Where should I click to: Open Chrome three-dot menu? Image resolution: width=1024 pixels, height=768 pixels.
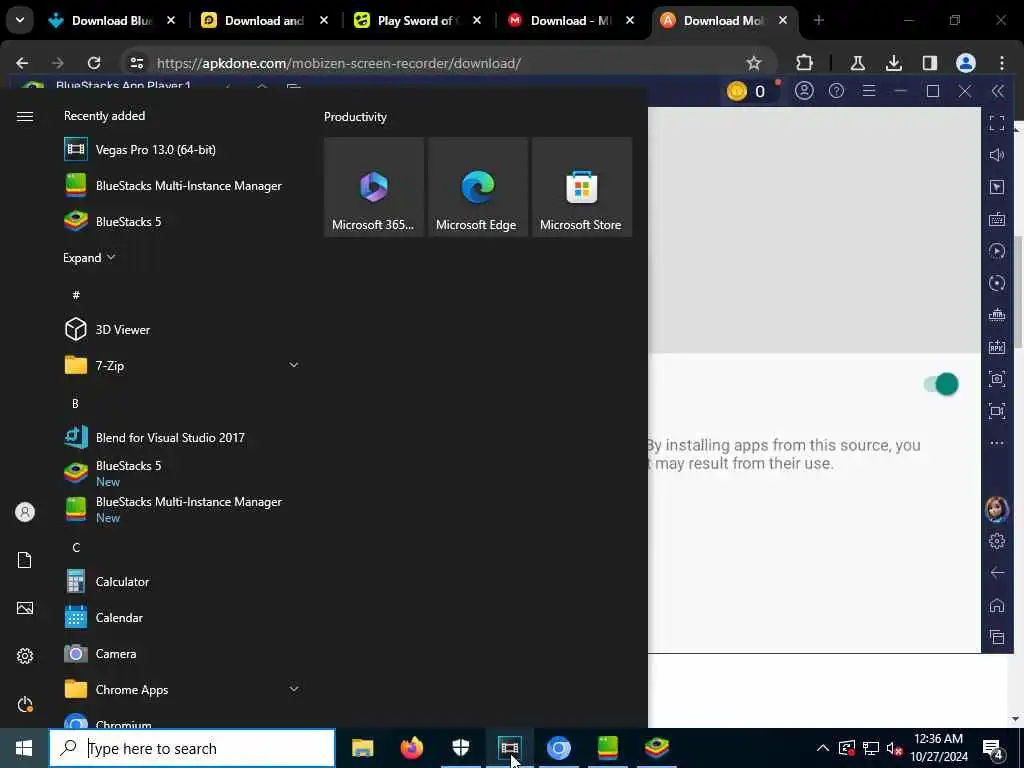click(x=1002, y=63)
